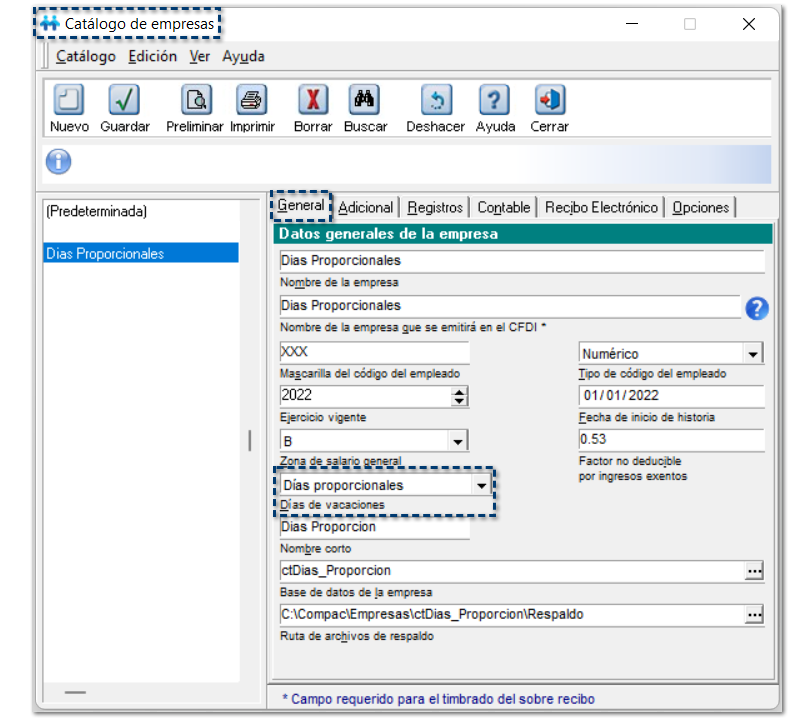Open the Preliminar print preview icon
Image resolution: width=791 pixels, height=721 pixels.
[195, 101]
